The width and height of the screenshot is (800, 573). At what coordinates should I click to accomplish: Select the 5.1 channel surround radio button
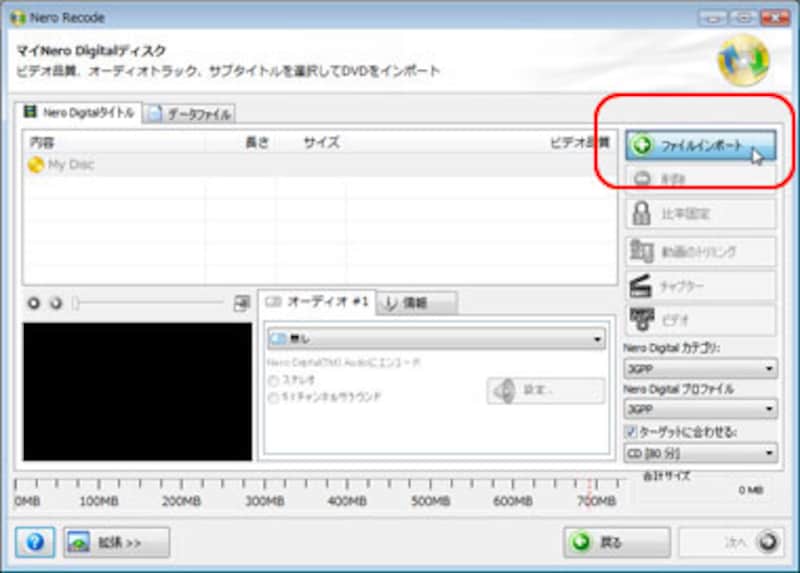point(274,397)
